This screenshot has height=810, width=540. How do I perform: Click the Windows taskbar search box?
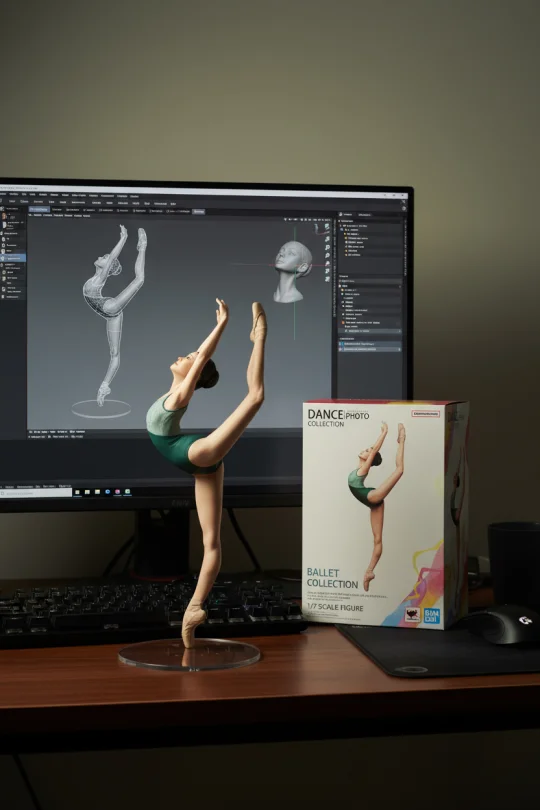(36, 493)
